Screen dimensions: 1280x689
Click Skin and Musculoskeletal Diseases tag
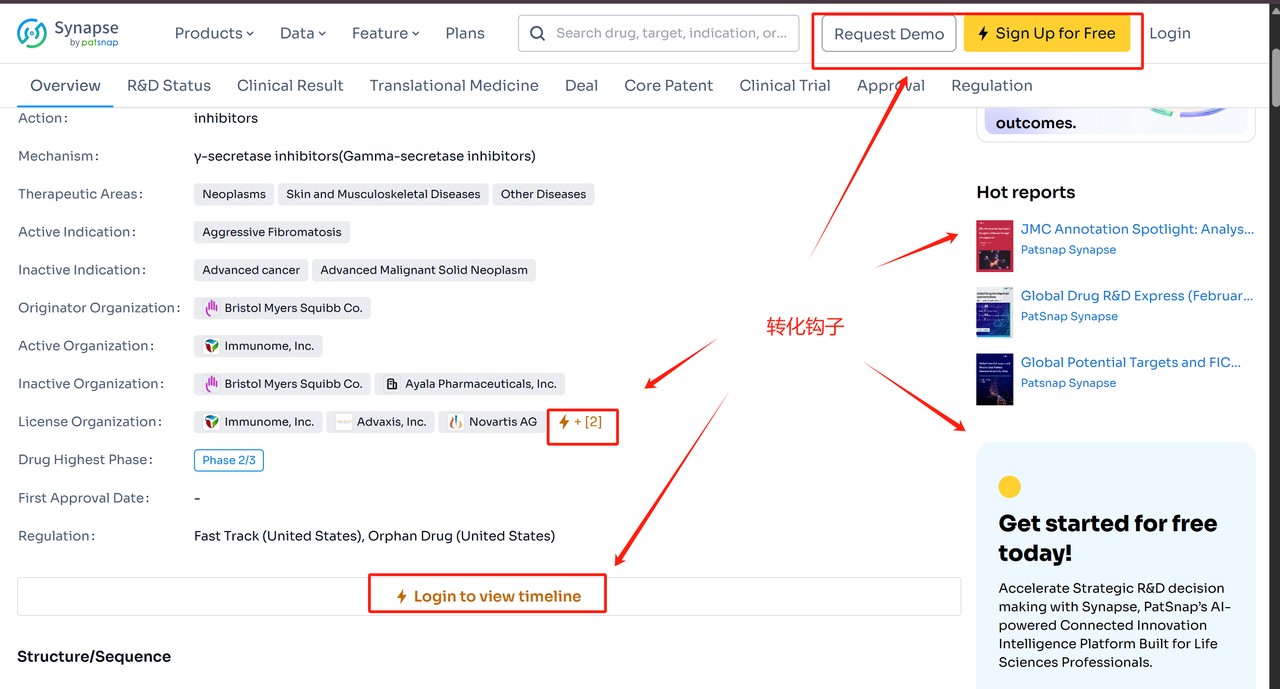coord(383,194)
